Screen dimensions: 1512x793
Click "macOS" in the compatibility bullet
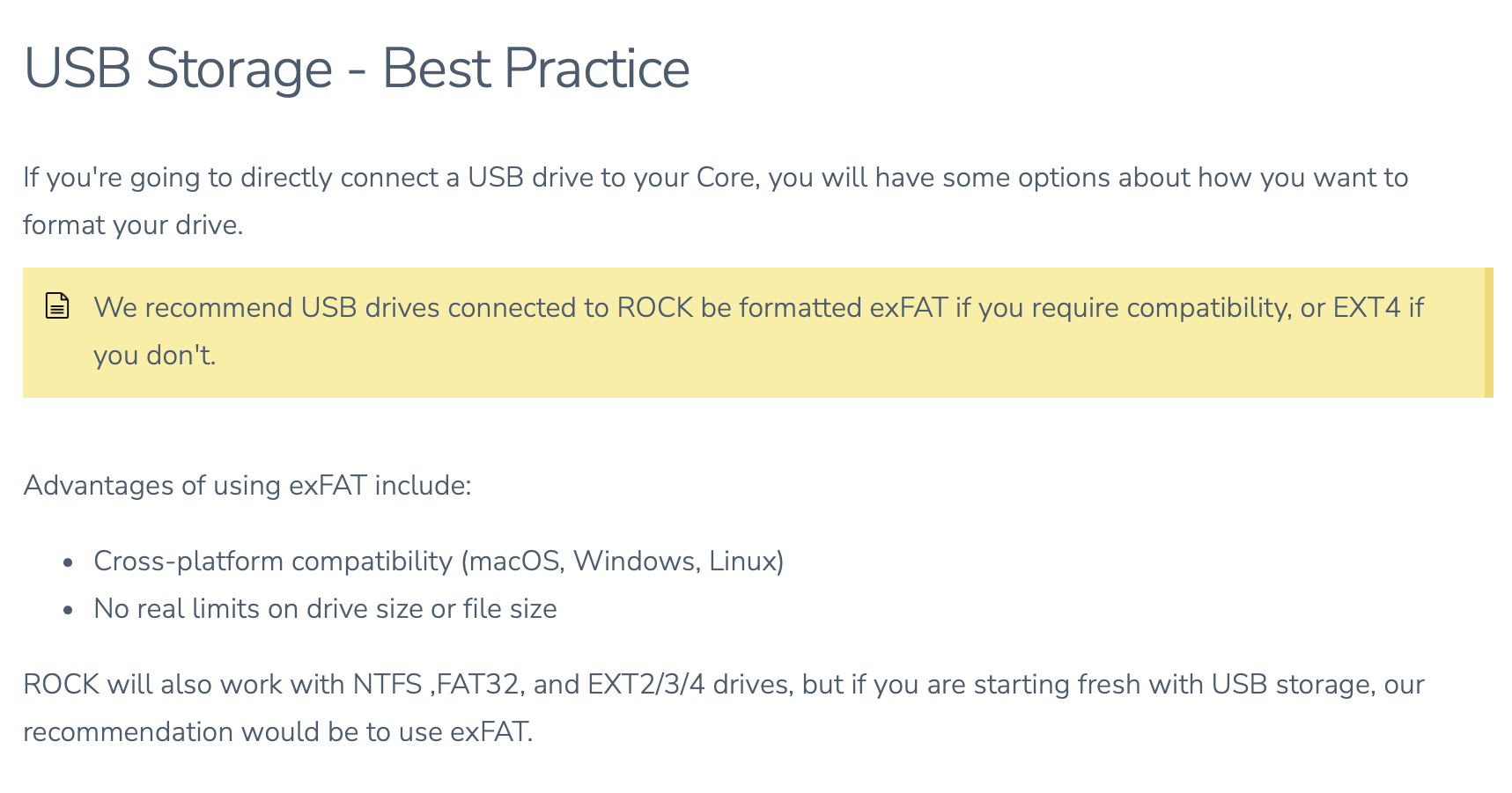coord(516,562)
